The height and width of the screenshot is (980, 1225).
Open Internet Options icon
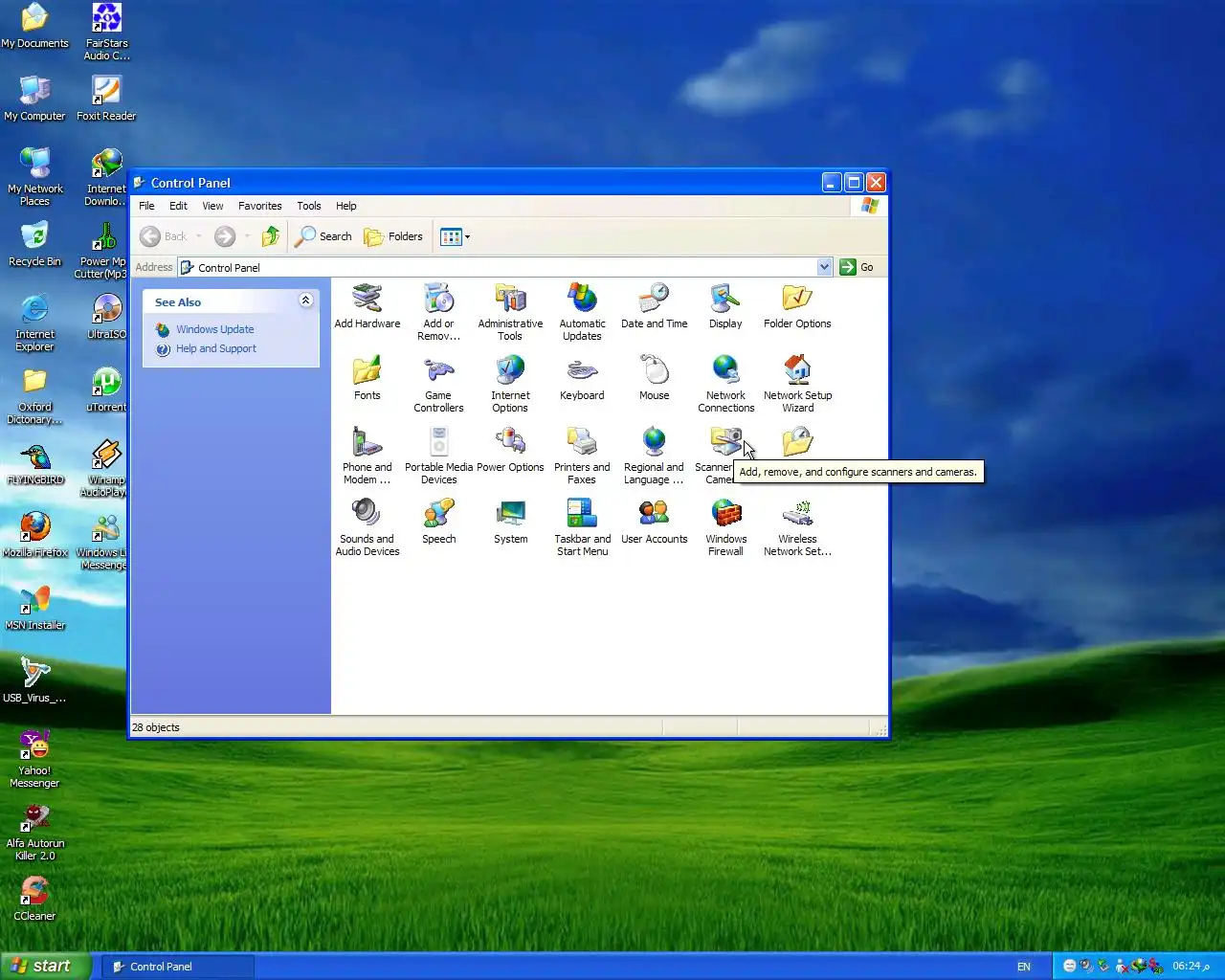(x=510, y=384)
